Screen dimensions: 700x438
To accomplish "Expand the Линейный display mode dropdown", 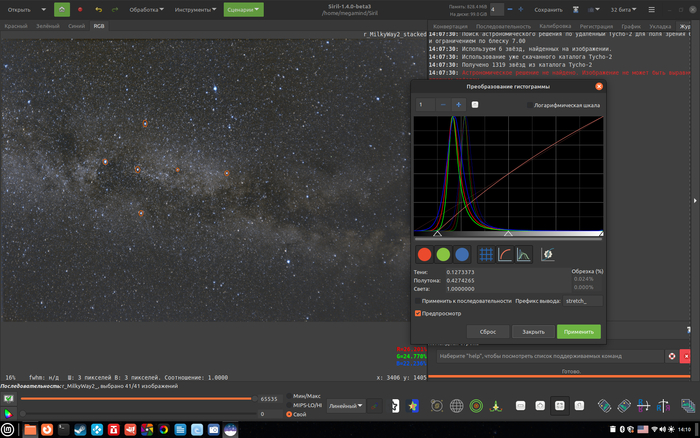I will (346, 405).
